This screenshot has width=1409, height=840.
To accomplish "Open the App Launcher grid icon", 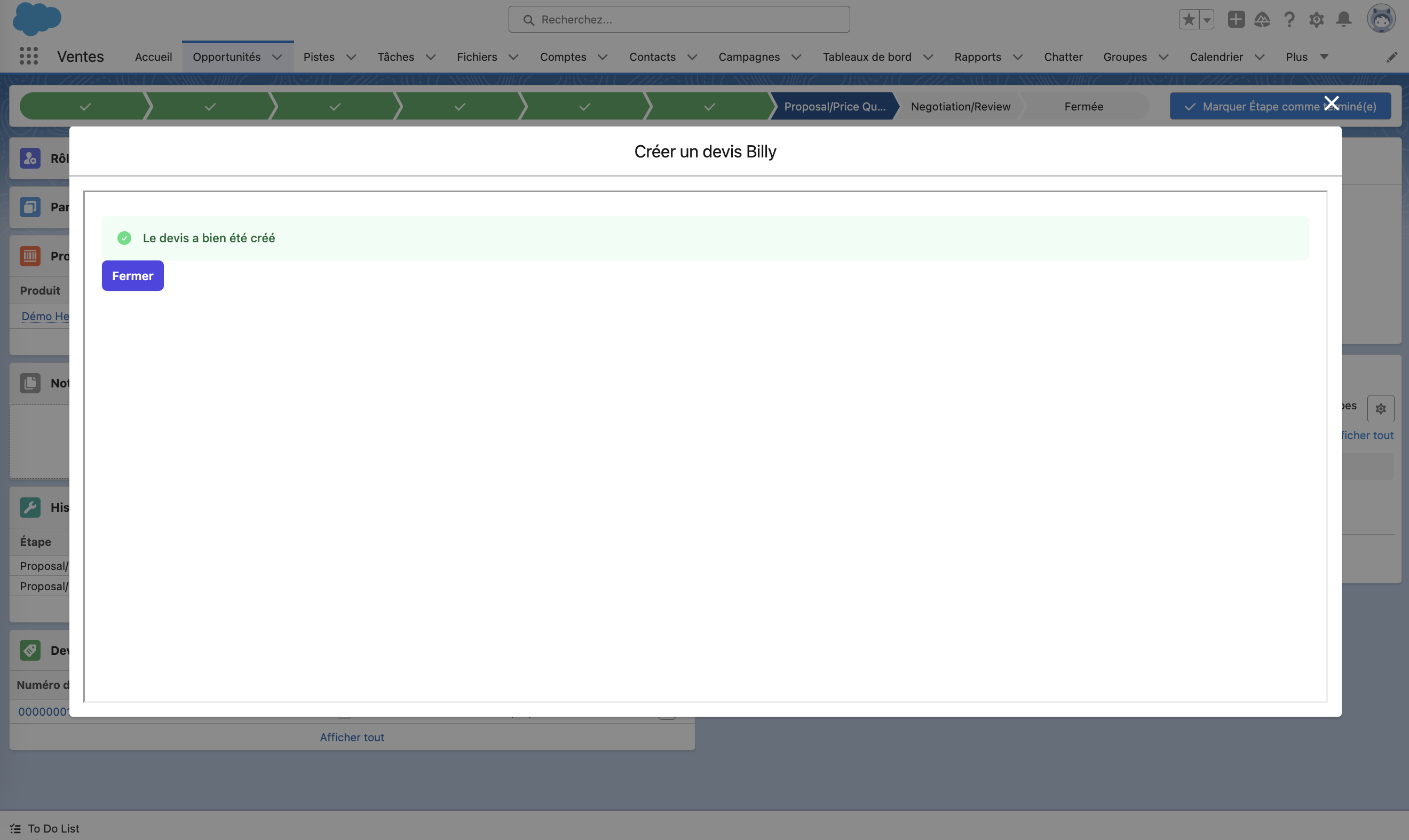I will tap(28, 56).
